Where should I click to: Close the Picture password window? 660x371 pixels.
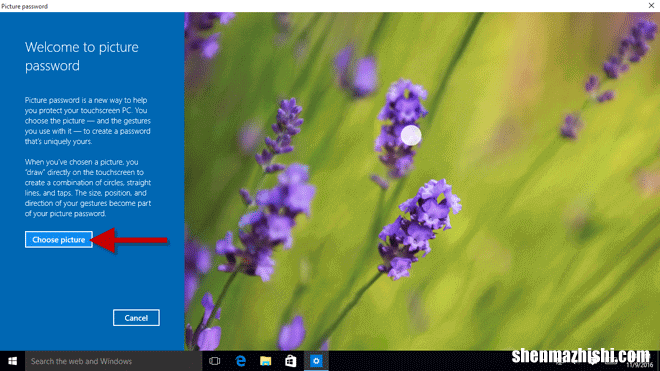click(651, 6)
